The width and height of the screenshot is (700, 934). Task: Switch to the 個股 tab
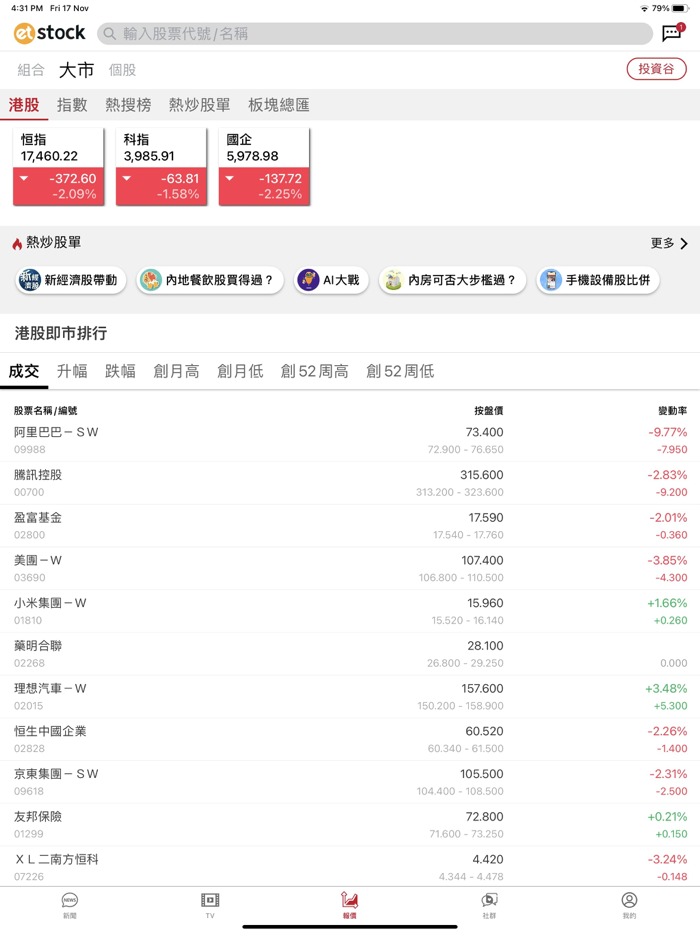point(122,70)
